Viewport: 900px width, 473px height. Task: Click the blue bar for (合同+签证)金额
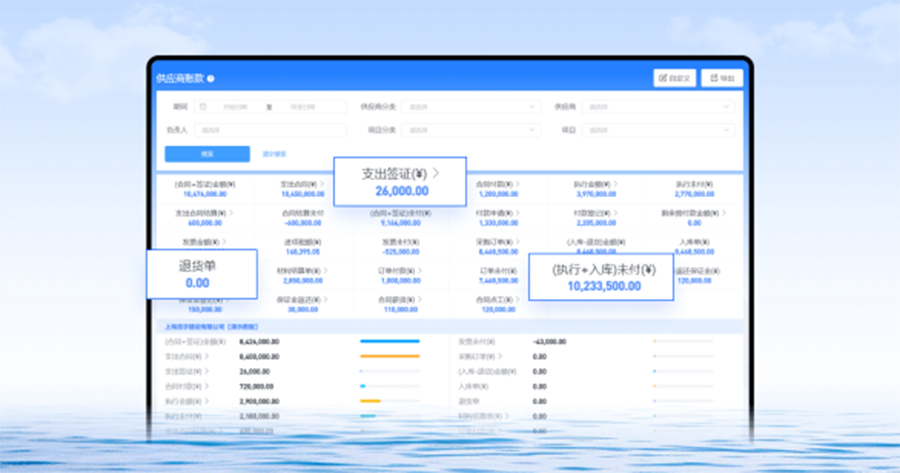click(389, 341)
